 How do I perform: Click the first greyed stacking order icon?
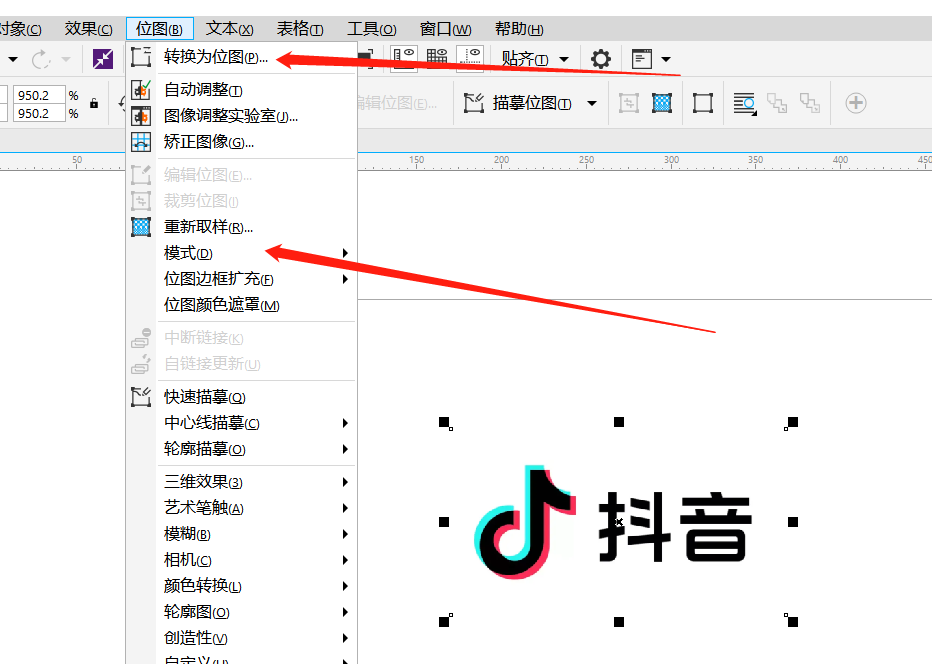[776, 103]
